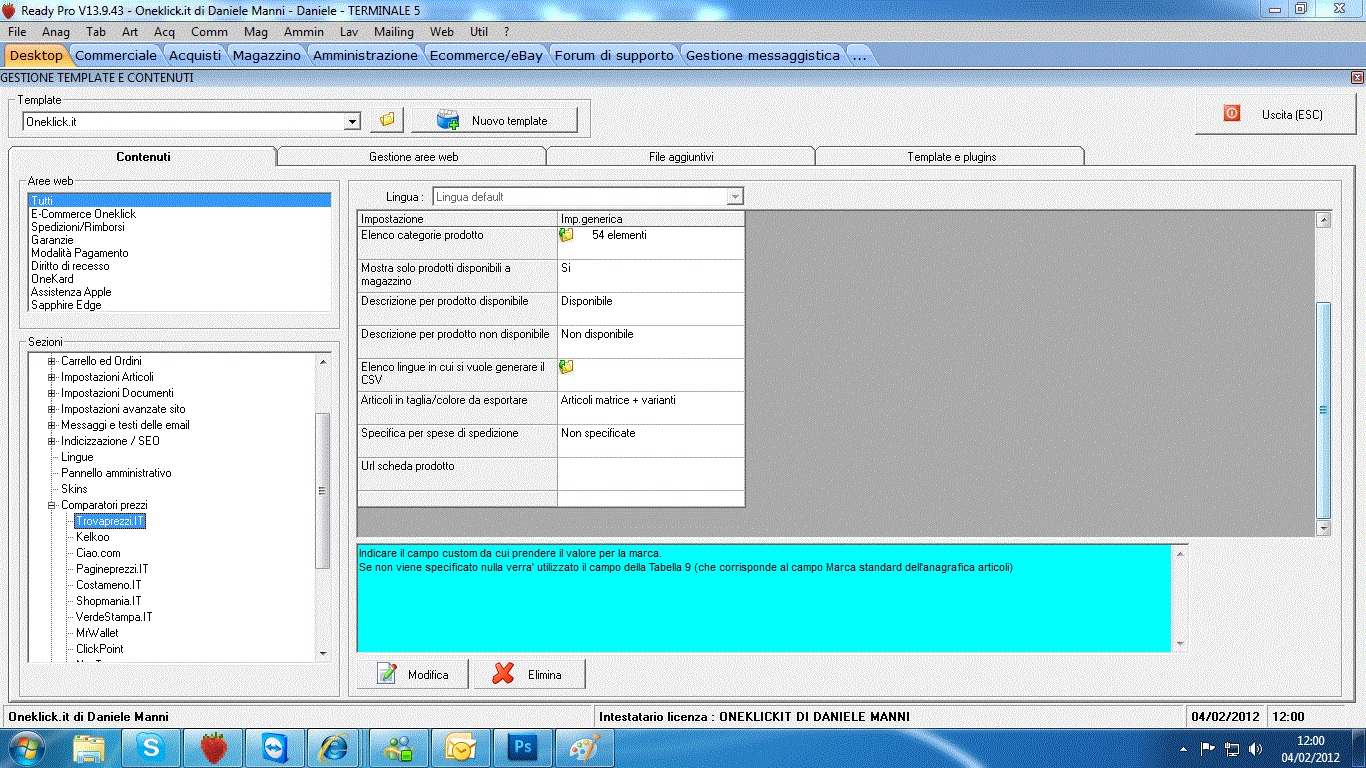
Task: Open Elenco lingue CSV folder icon
Action: pyautogui.click(x=567, y=367)
